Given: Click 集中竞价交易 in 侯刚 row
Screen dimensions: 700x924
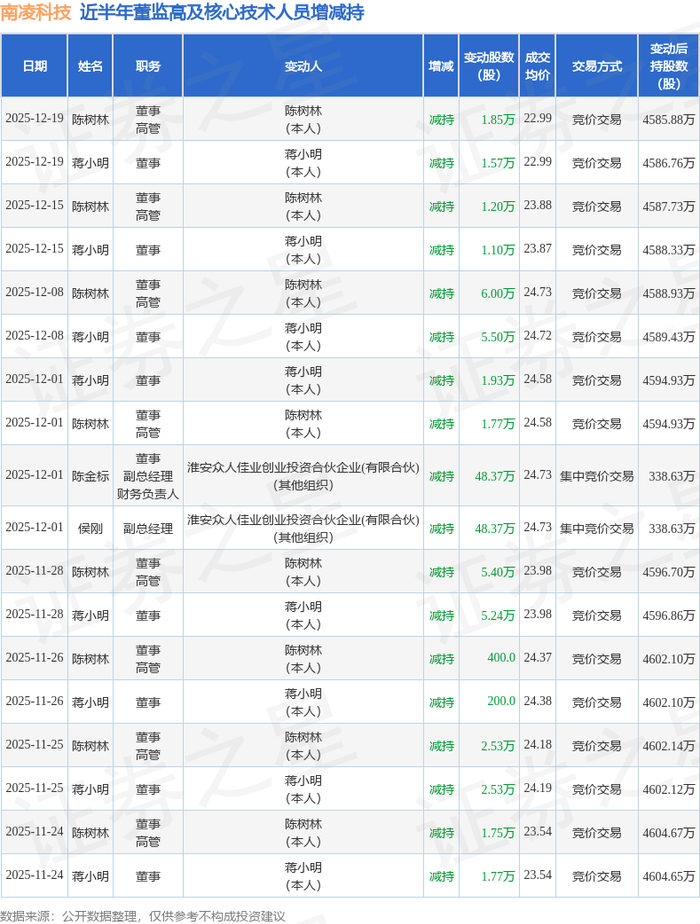Looking at the screenshot, I should (x=597, y=529).
